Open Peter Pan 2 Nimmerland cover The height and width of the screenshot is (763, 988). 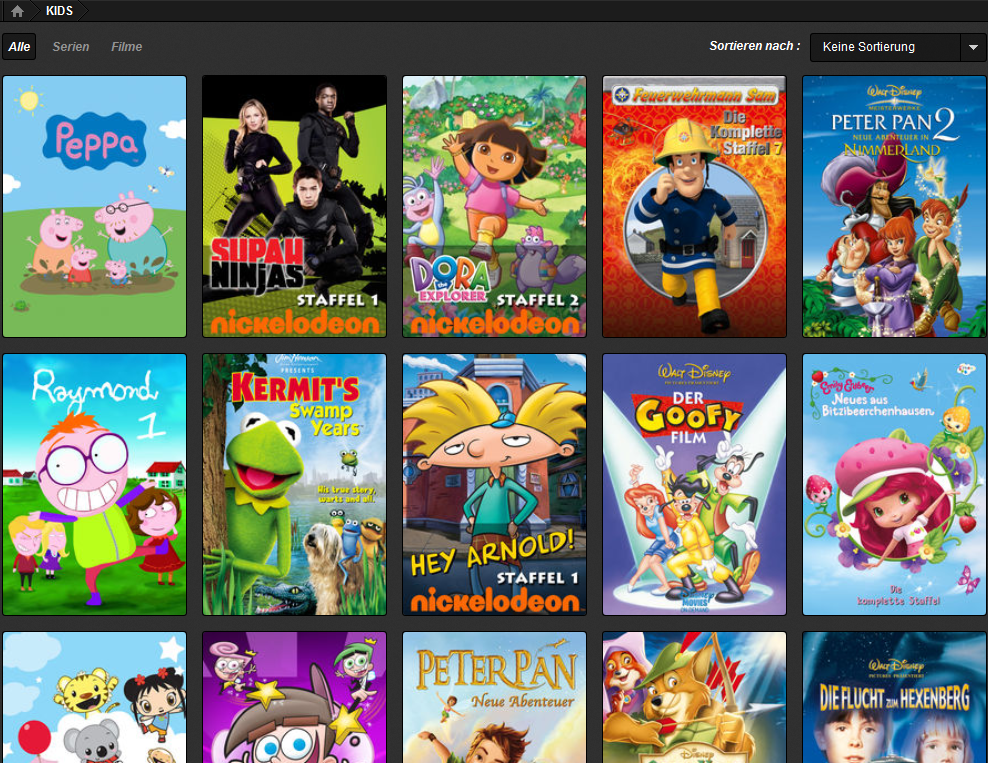tap(894, 207)
